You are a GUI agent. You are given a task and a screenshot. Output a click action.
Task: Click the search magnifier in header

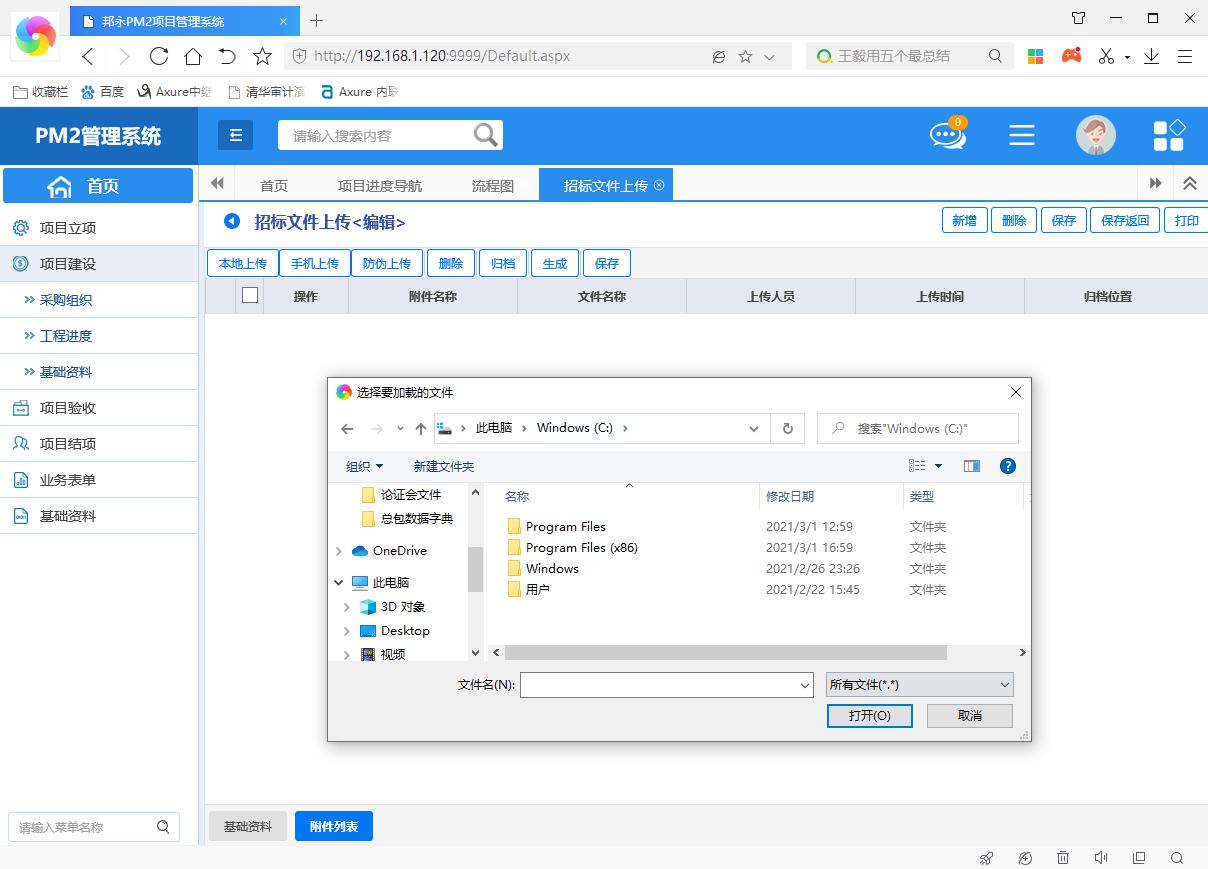click(x=485, y=135)
